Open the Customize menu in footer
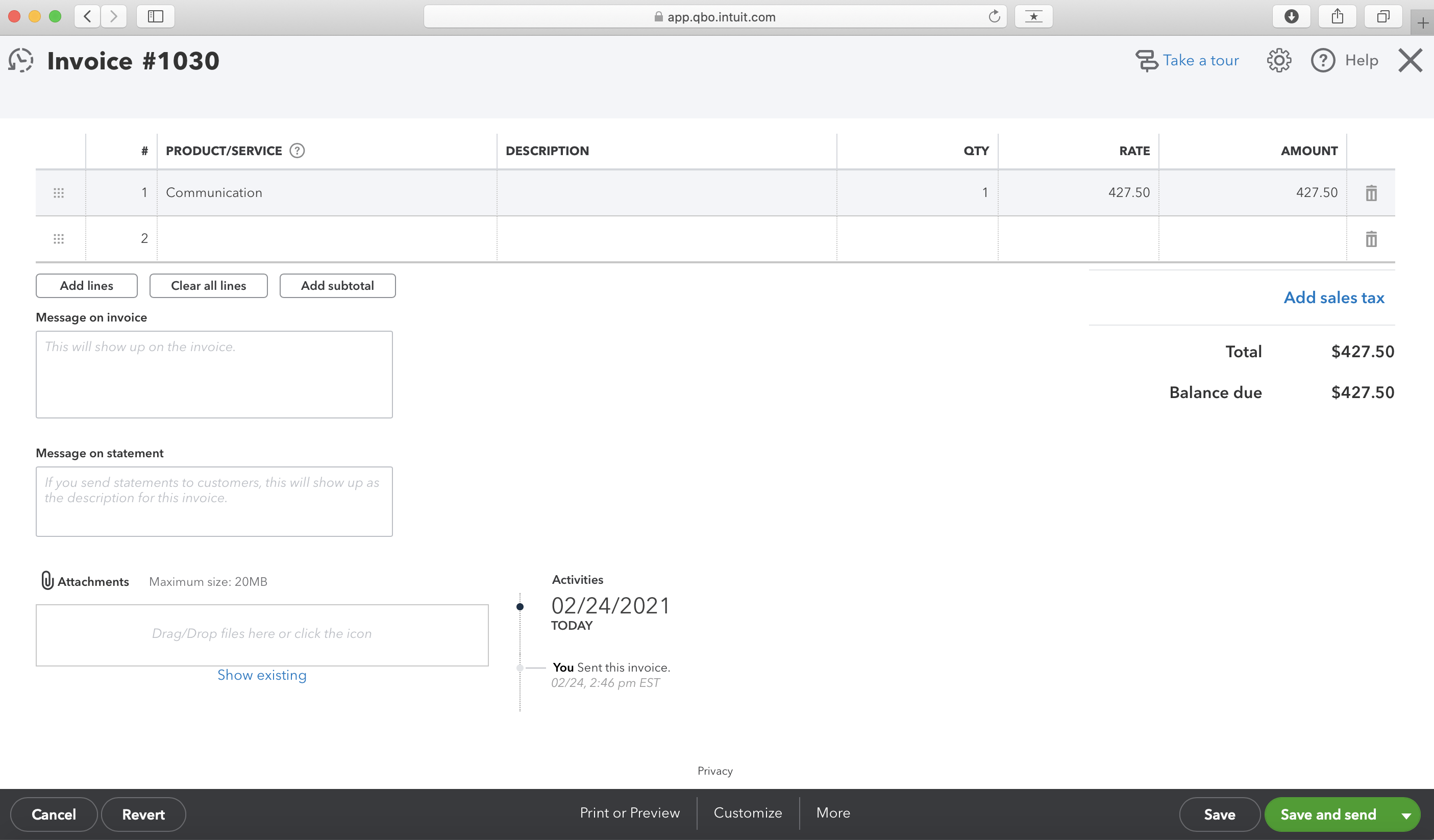This screenshot has width=1434, height=840. tap(748, 812)
